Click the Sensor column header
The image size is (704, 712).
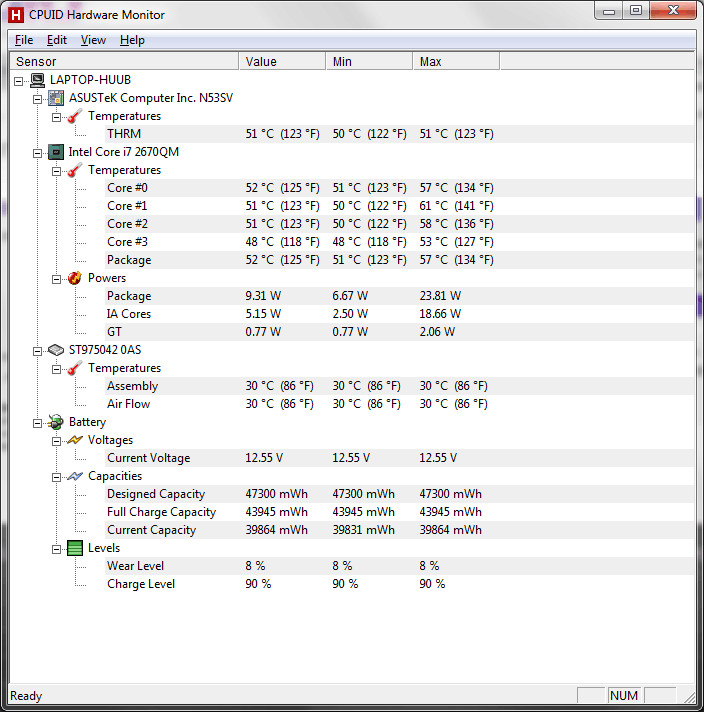[124, 61]
